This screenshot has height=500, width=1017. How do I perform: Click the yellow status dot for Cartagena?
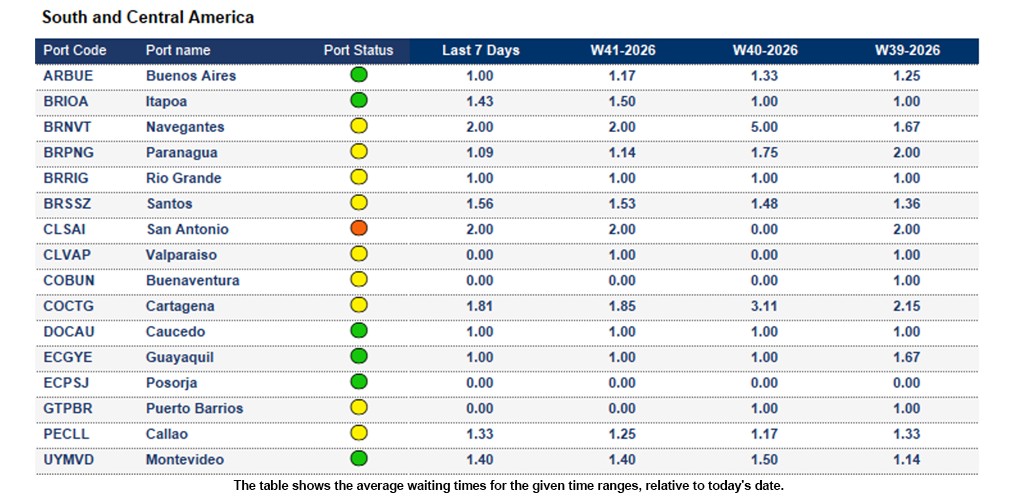point(359,305)
